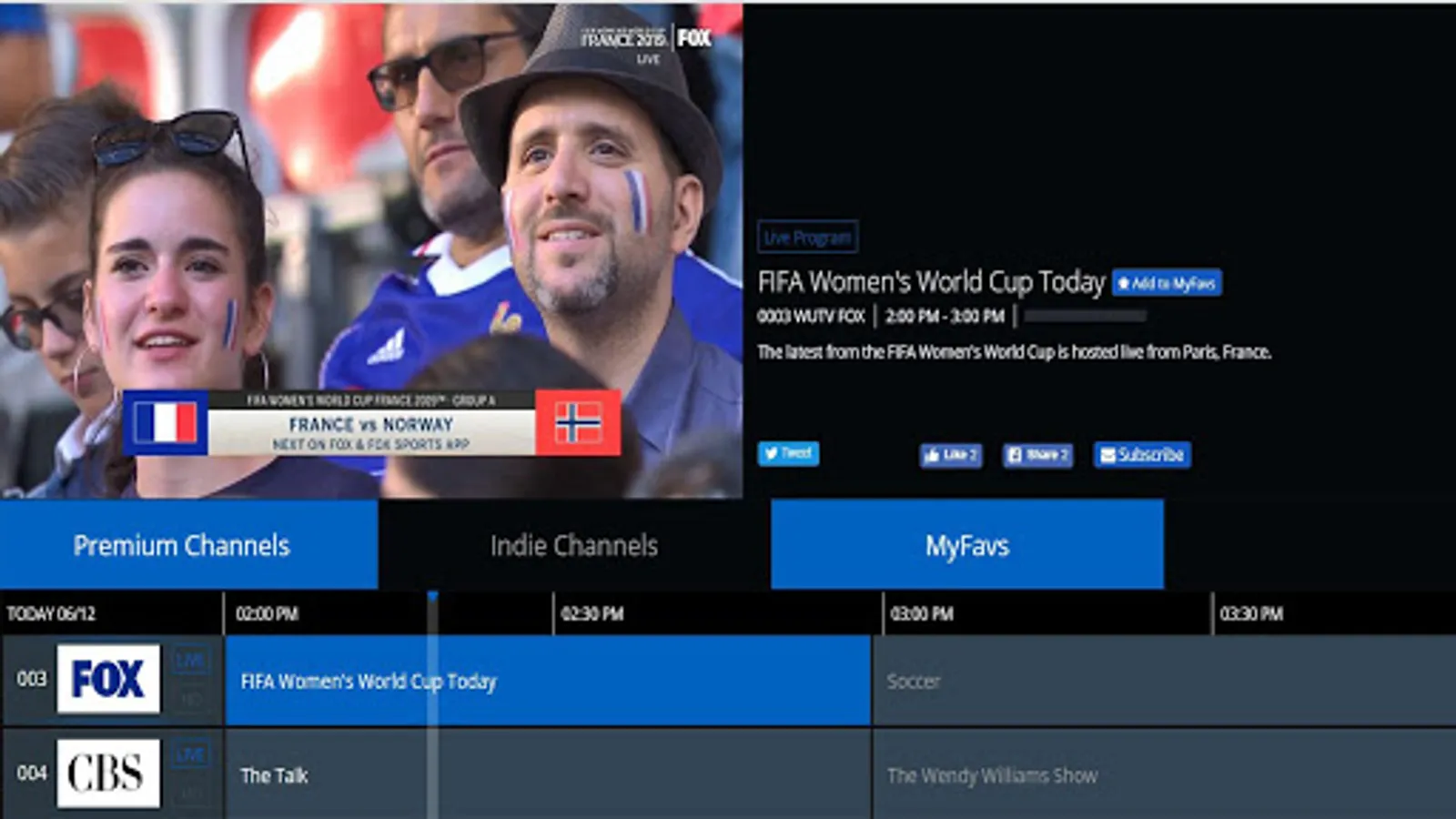Open the Premium Channels tab
1456x819 pixels.
tap(188, 544)
